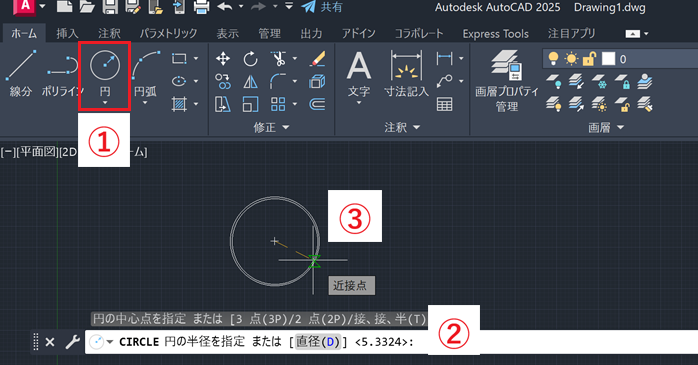Image resolution: width=698 pixels, height=365 pixels.
Task: Click the Open file folder icon
Action: [87, 6]
